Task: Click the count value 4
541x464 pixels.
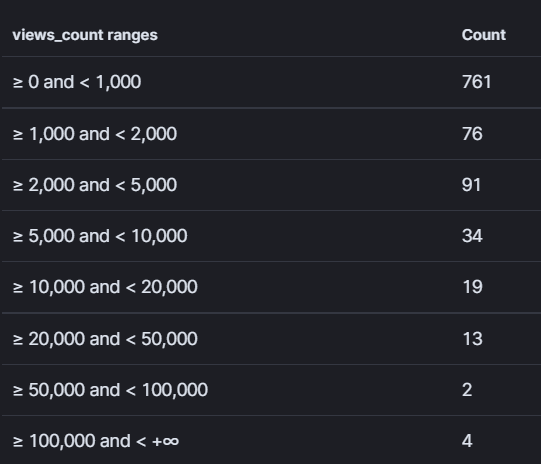Action: tap(467, 441)
